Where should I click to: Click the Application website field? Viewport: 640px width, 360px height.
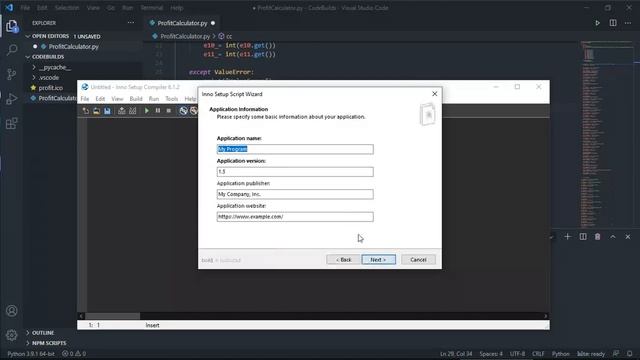point(295,217)
